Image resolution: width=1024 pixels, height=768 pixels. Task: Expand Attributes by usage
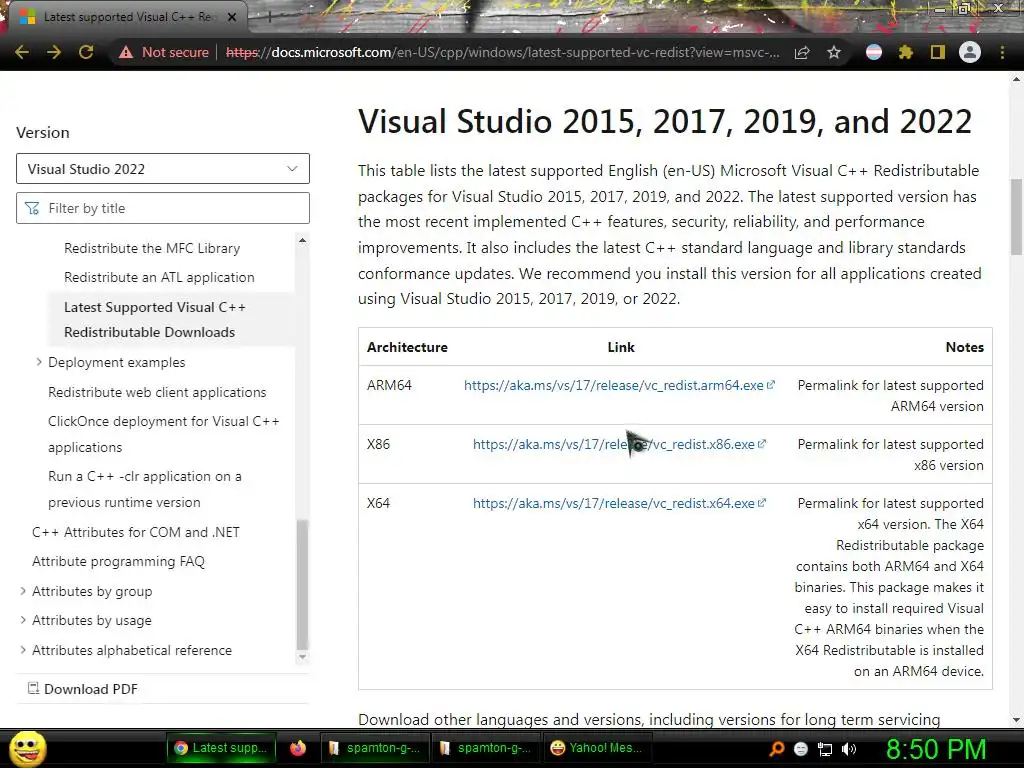pyautogui.click(x=23, y=620)
